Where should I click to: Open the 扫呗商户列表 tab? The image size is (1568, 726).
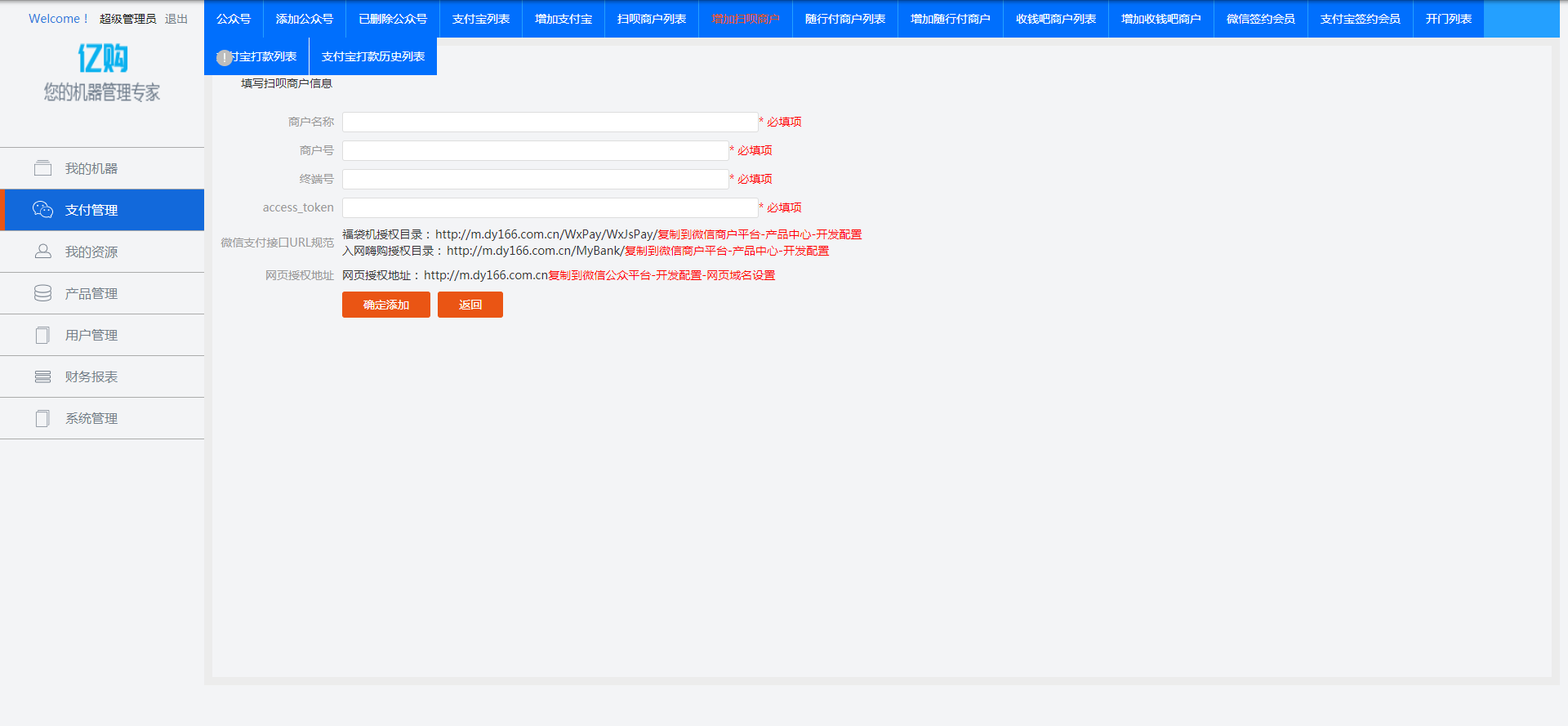pos(651,19)
